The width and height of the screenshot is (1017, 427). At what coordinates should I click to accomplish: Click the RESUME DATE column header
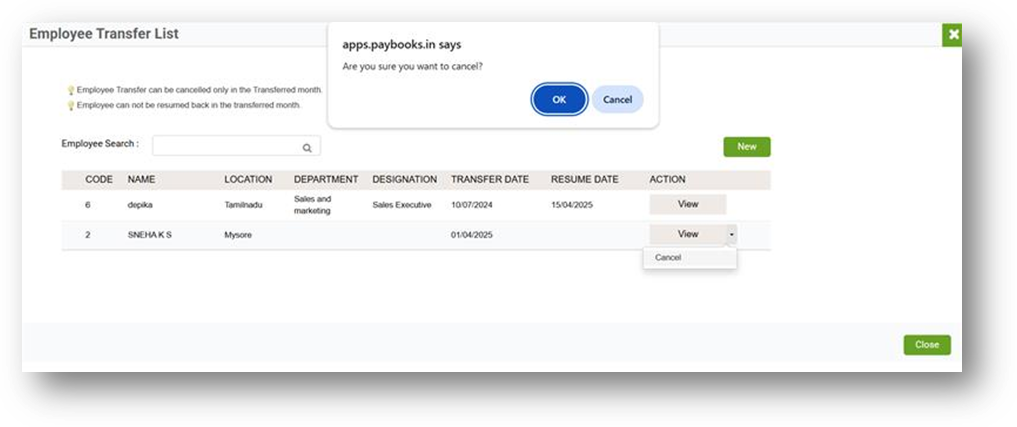pyautogui.click(x=584, y=179)
